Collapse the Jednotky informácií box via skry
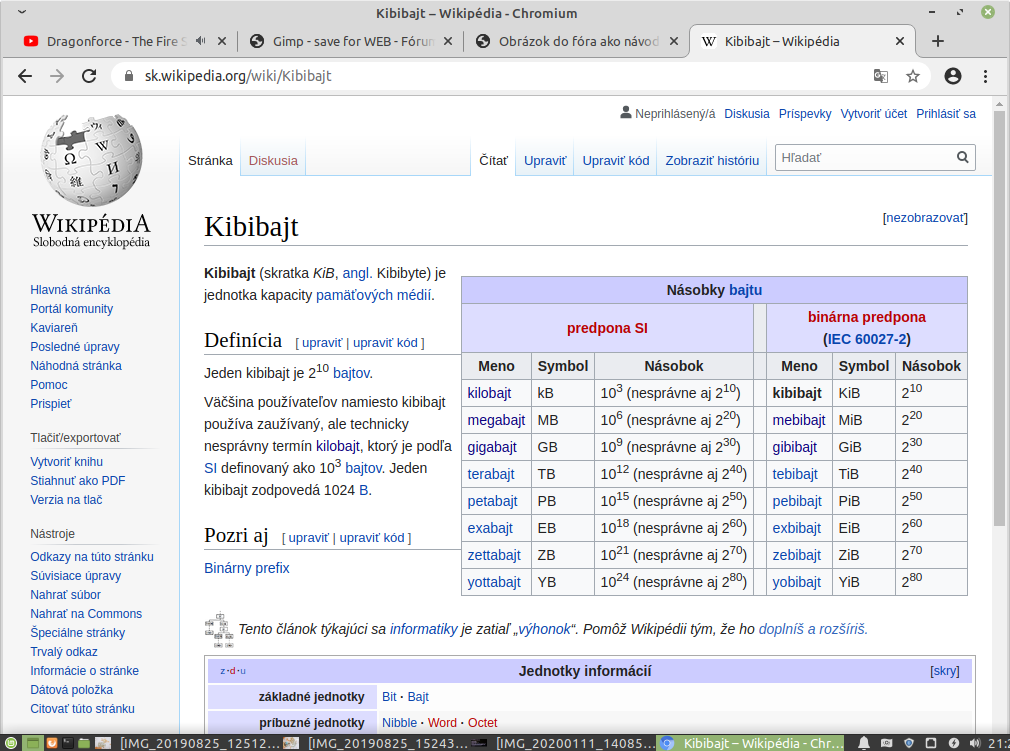 [x=944, y=671]
